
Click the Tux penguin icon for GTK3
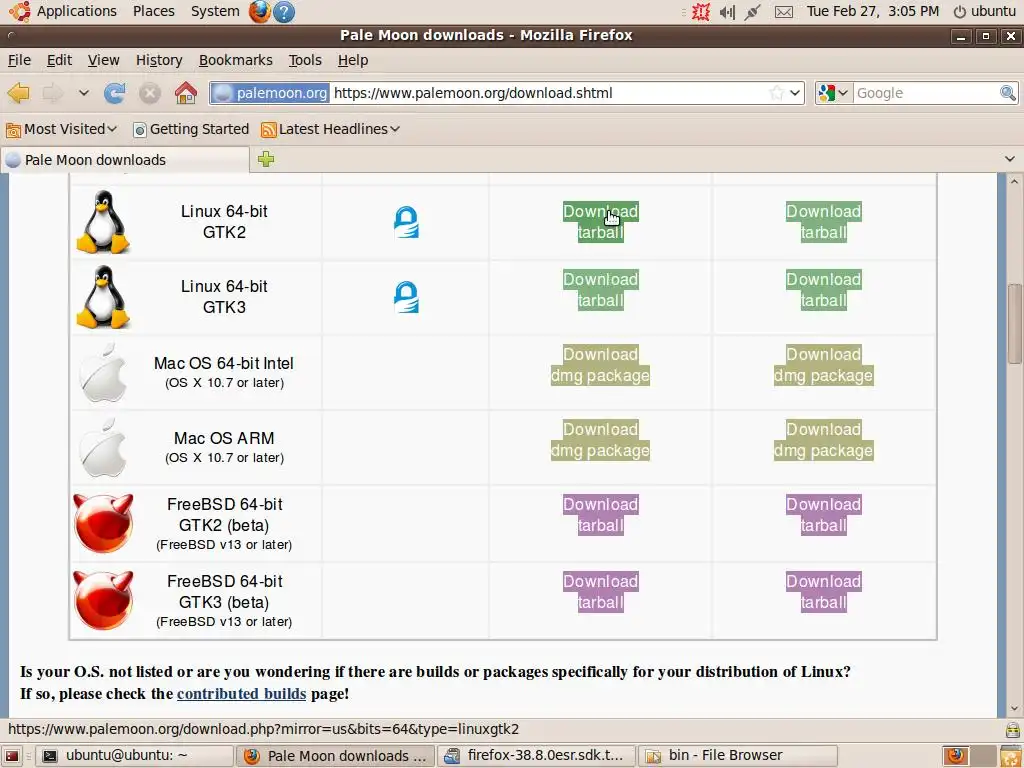[103, 297]
